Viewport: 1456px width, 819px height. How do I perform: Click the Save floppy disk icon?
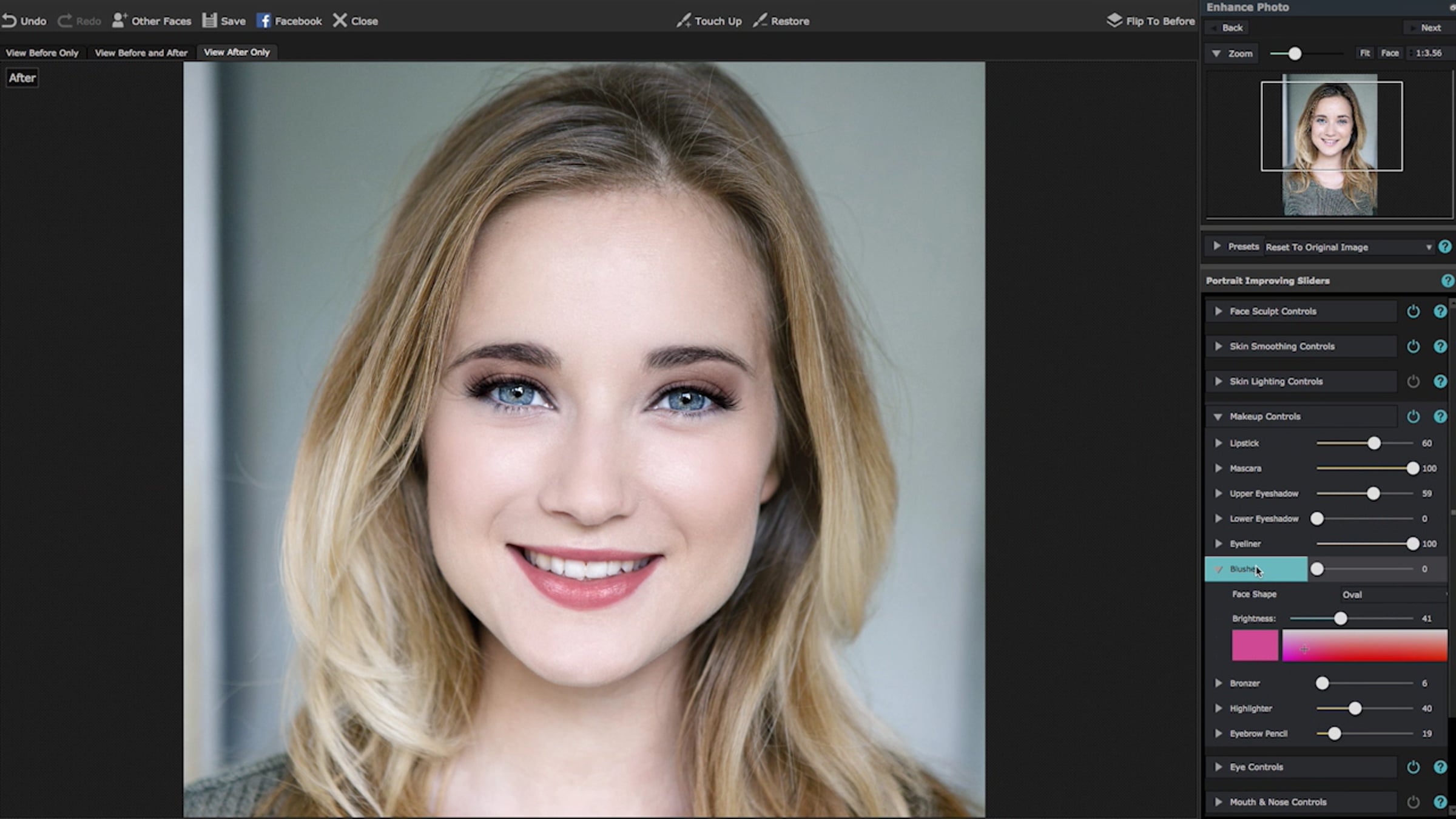tap(209, 21)
